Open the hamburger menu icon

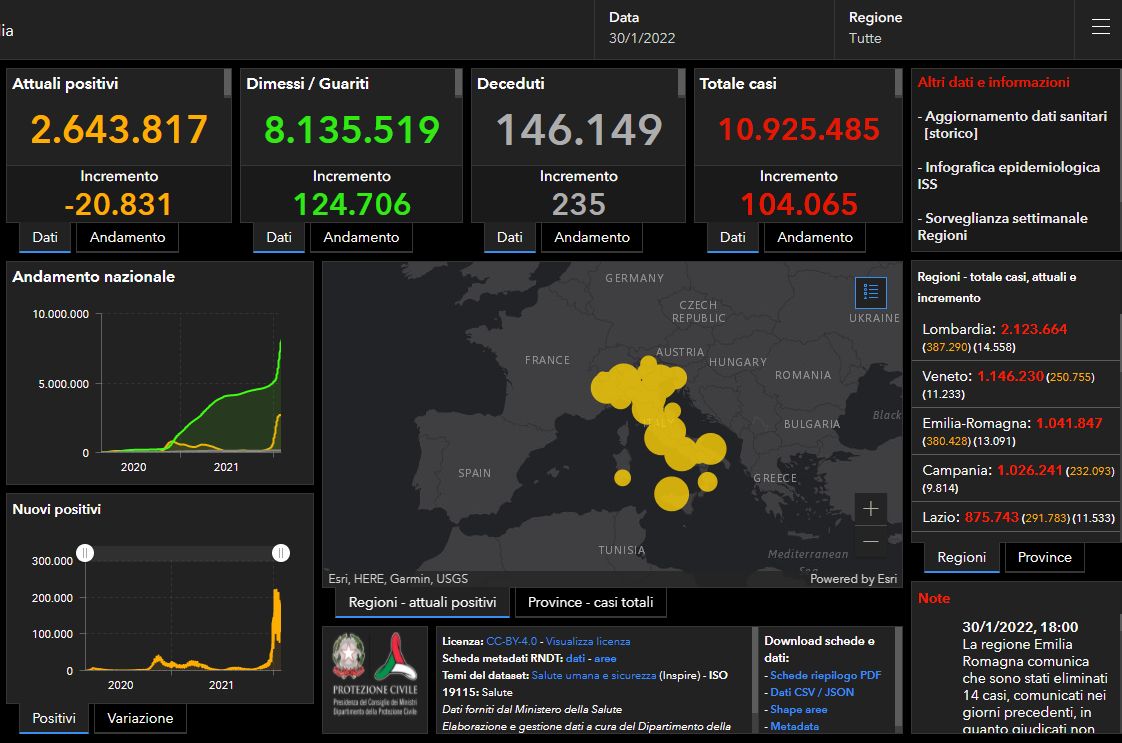tap(1100, 28)
